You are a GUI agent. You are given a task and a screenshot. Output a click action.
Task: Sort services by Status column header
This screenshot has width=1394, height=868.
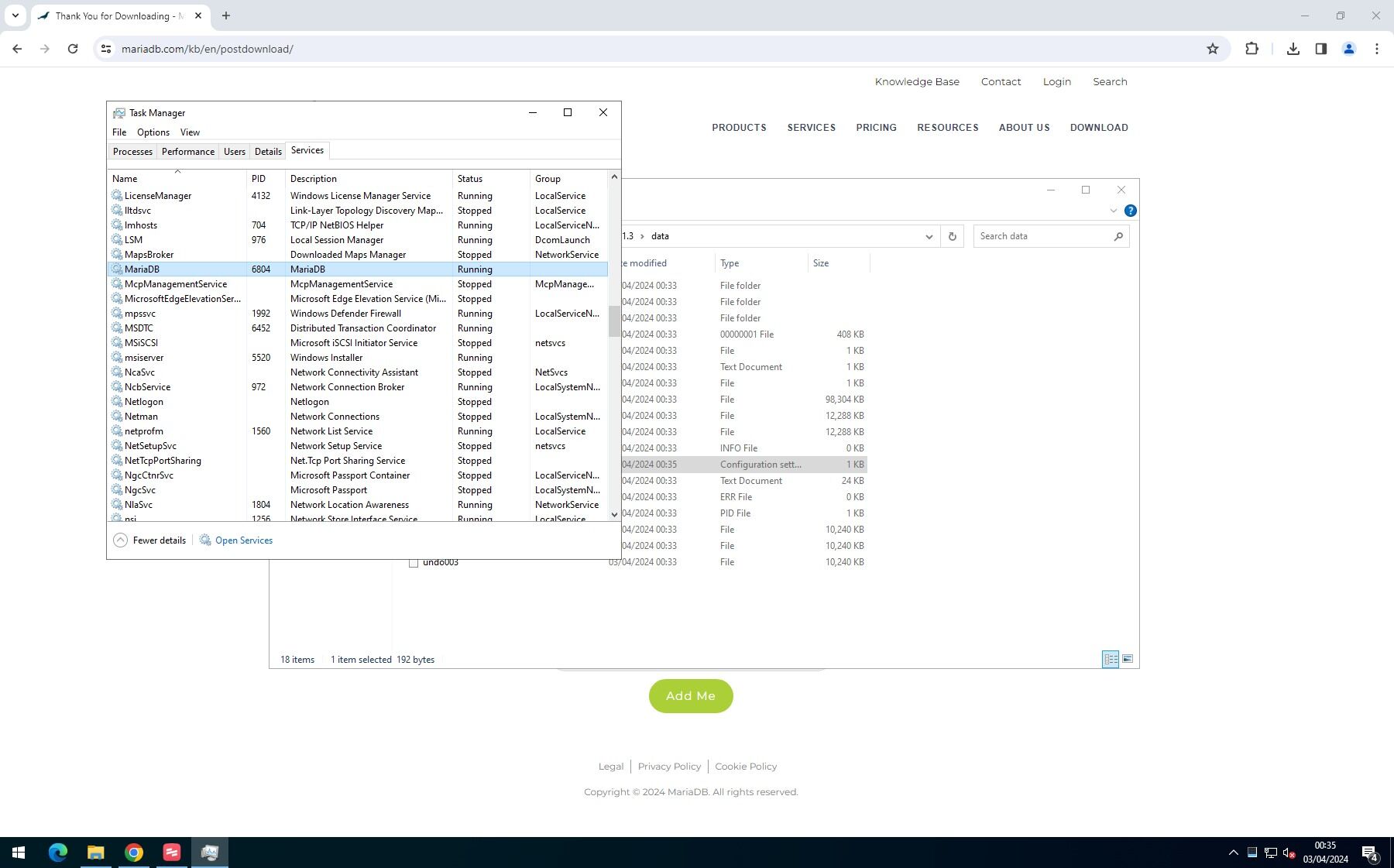tap(491, 179)
